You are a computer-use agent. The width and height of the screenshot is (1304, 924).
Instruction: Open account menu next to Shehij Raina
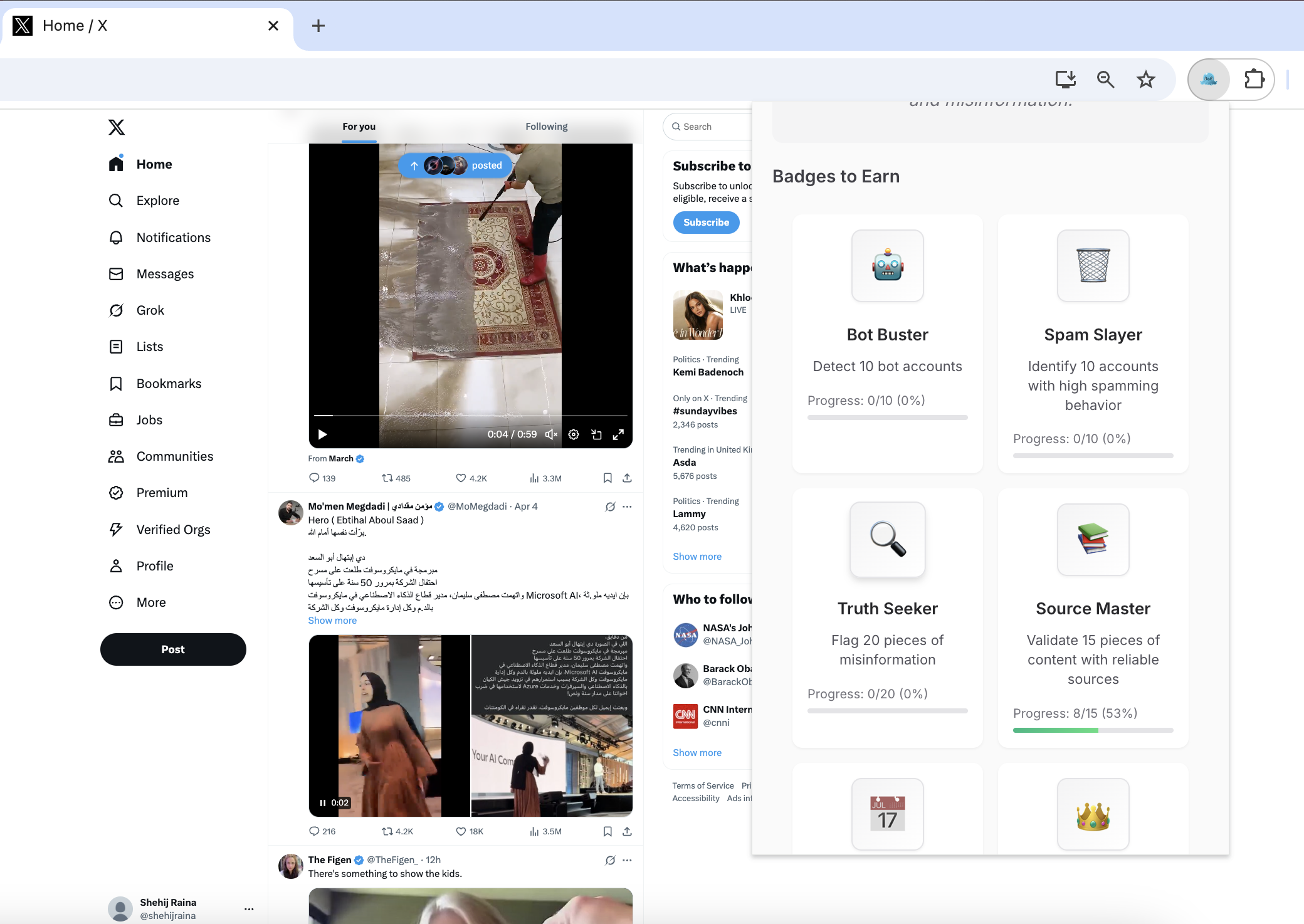(249, 908)
